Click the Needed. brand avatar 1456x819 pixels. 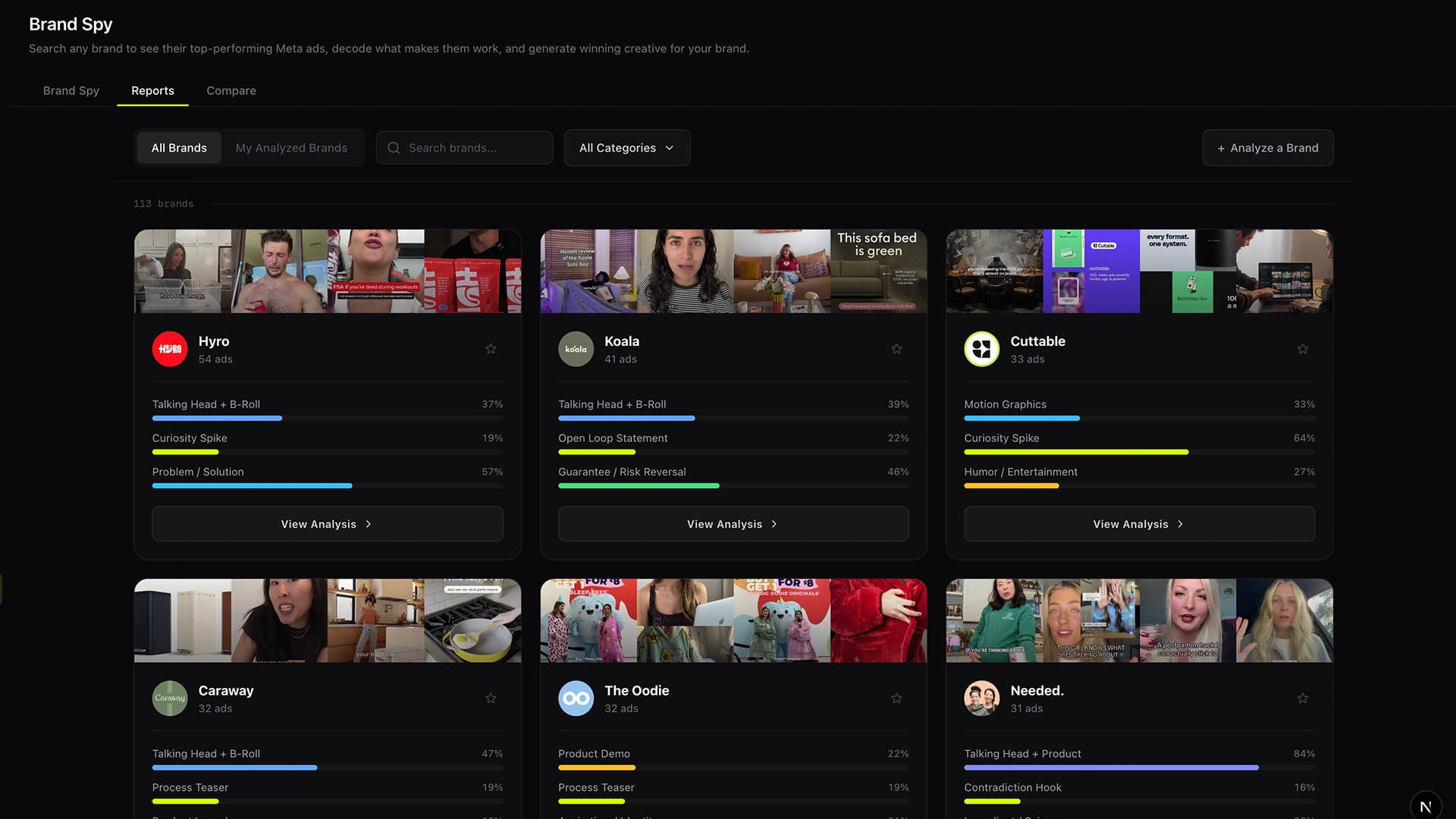point(982,698)
